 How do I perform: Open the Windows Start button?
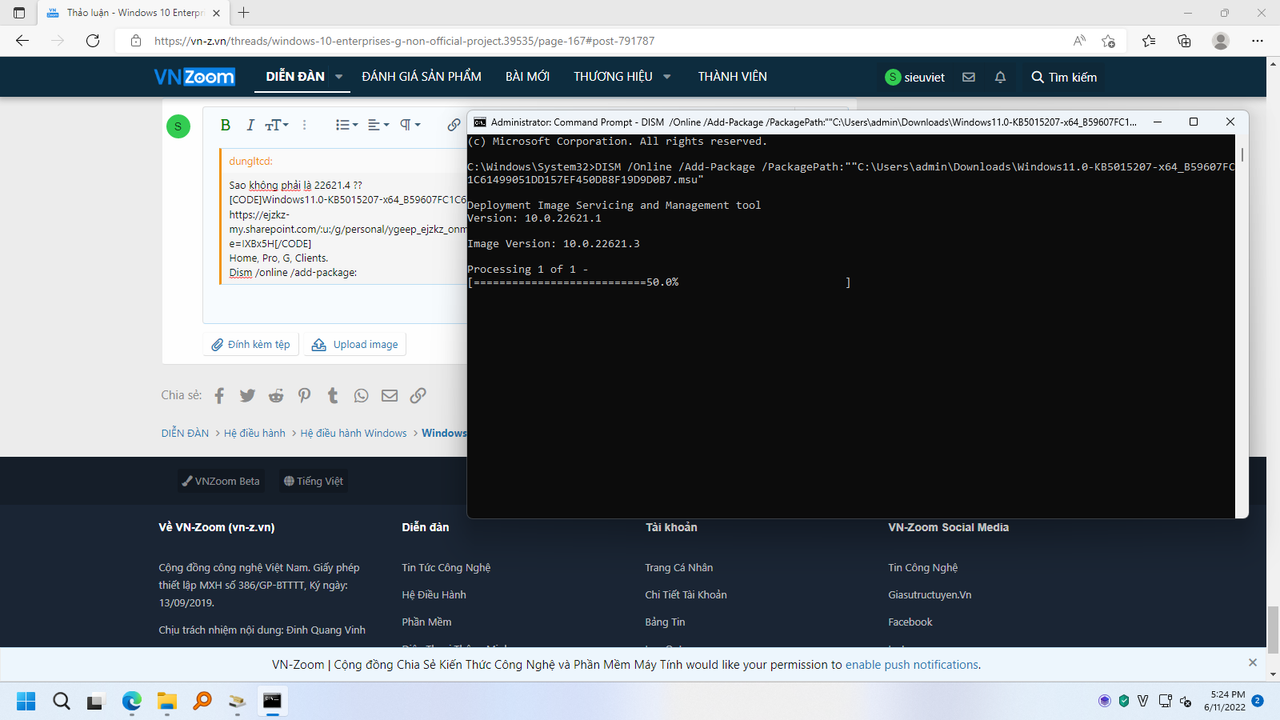[x=25, y=701]
